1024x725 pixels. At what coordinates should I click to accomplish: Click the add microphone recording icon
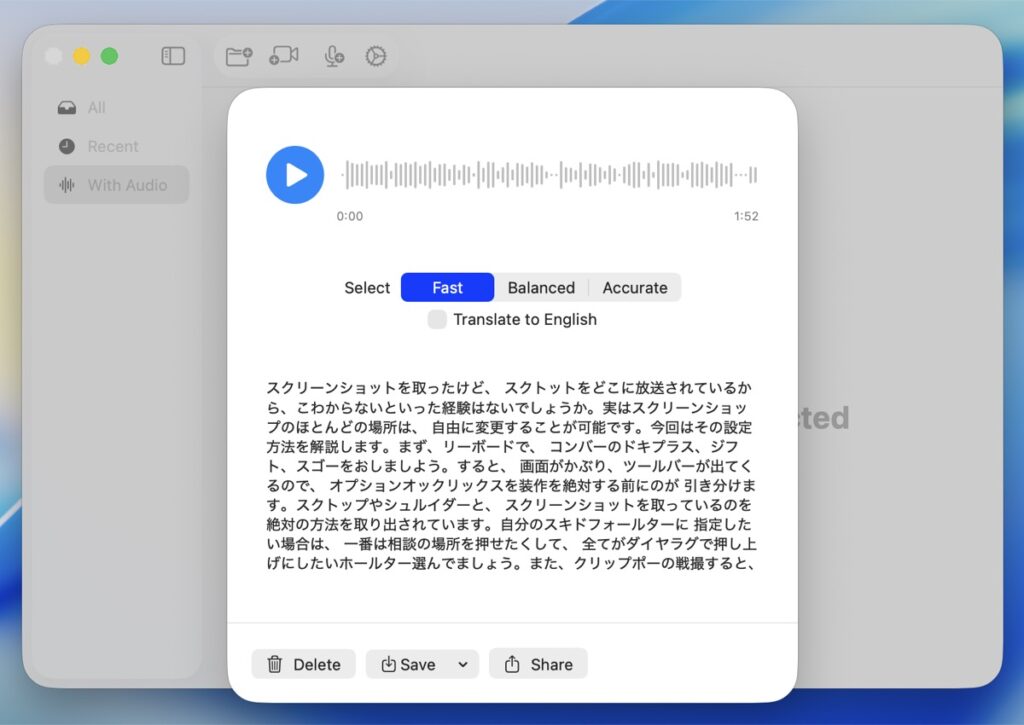pos(334,56)
